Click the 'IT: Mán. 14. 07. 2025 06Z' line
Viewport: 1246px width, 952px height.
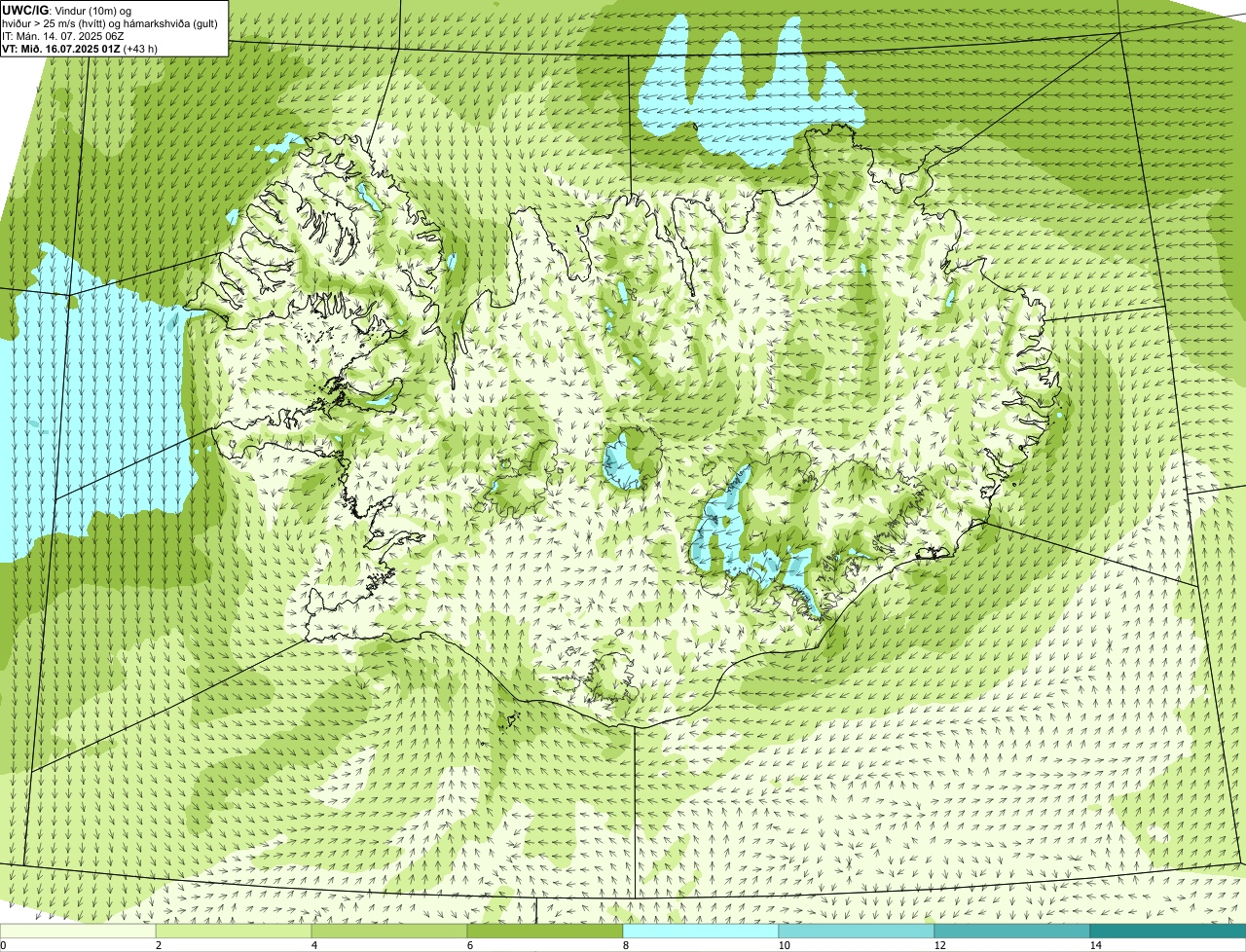(x=63, y=36)
